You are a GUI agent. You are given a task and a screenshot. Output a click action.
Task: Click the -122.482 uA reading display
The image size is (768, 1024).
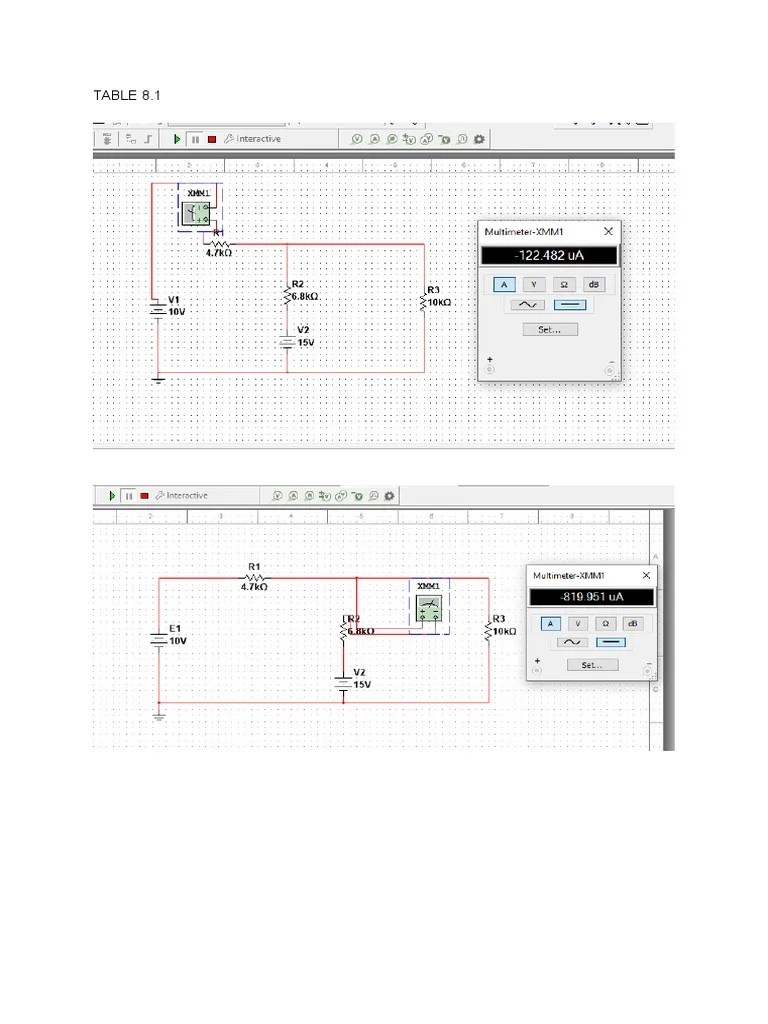[x=549, y=255]
